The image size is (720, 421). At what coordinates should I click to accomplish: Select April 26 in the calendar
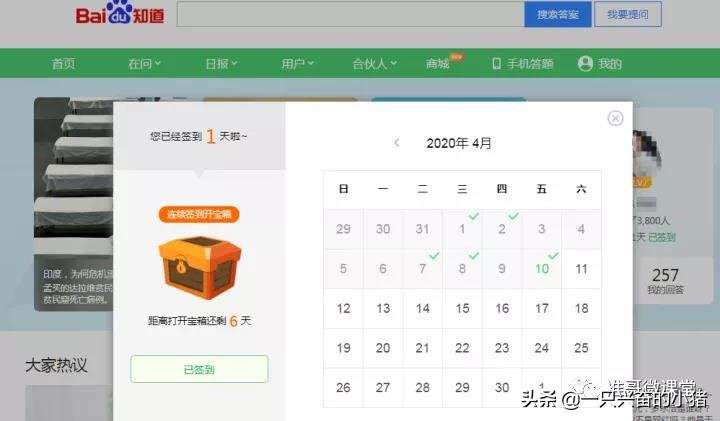click(343, 387)
